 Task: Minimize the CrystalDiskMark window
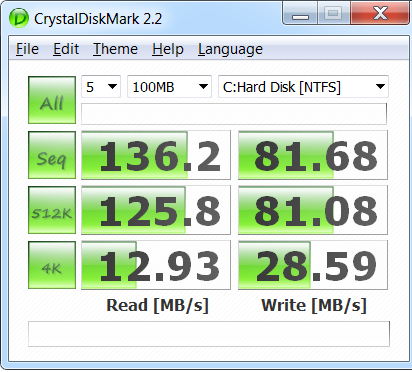300,14
